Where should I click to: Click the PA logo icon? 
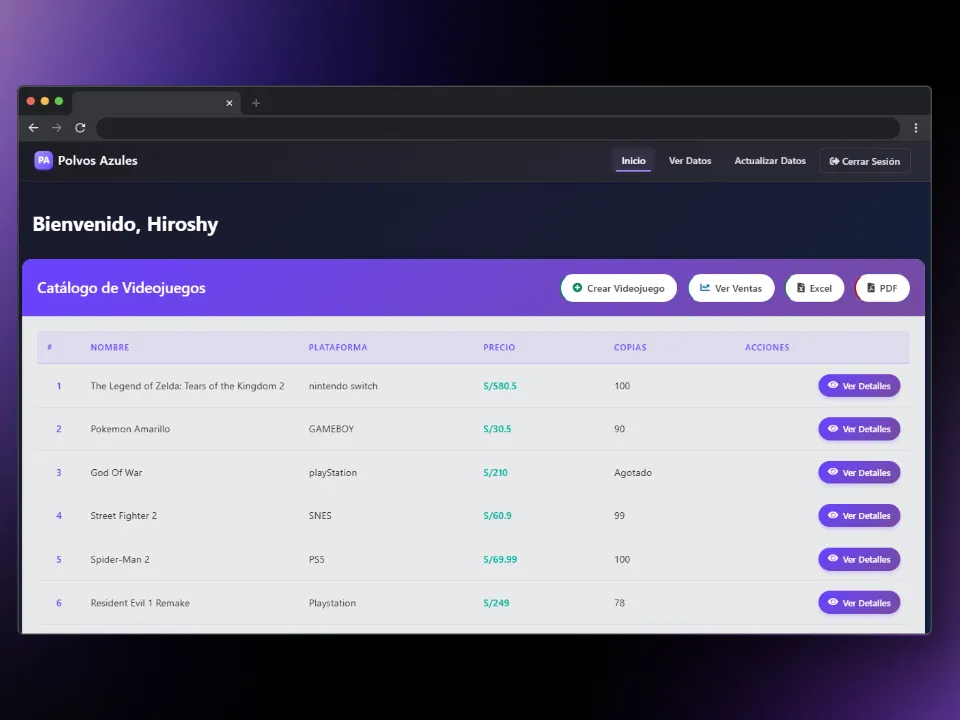click(43, 160)
